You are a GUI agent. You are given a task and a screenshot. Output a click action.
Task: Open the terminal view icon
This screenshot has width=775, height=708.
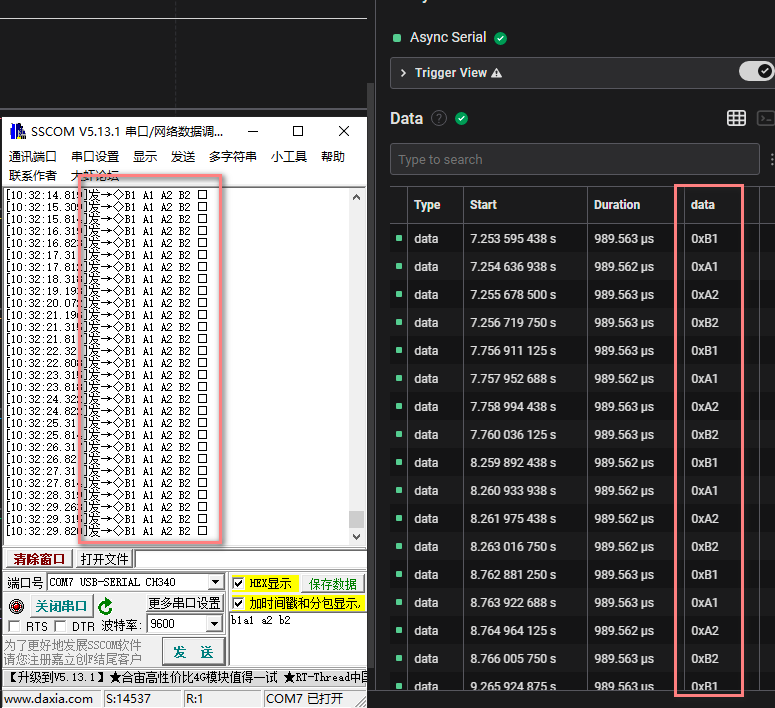(766, 118)
